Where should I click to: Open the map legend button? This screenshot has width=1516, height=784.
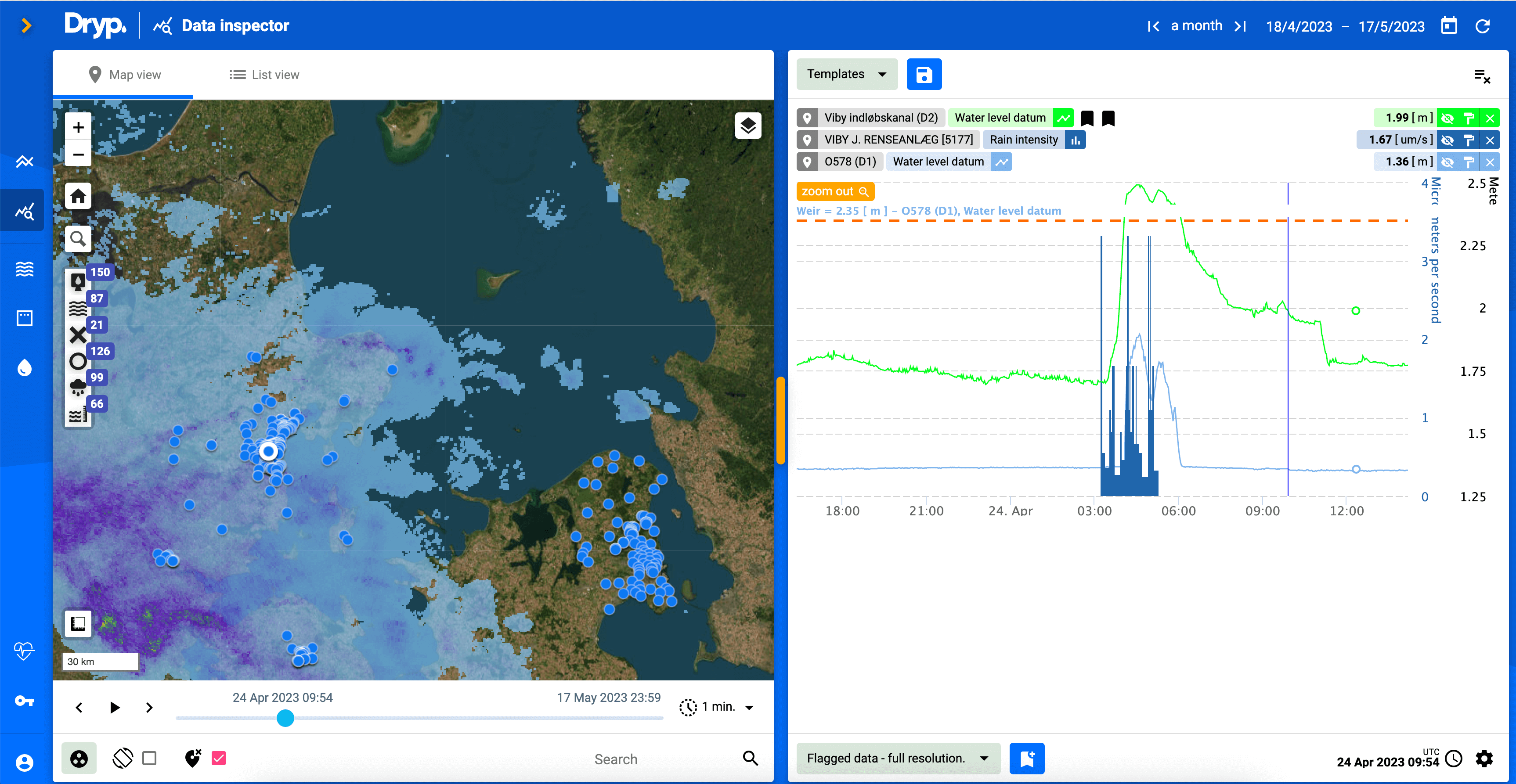click(x=78, y=623)
